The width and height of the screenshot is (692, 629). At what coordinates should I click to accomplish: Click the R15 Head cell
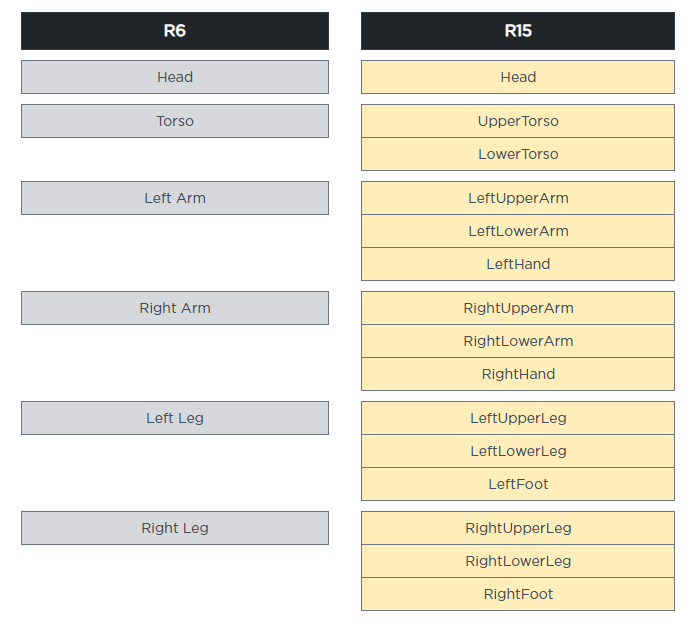coord(518,77)
